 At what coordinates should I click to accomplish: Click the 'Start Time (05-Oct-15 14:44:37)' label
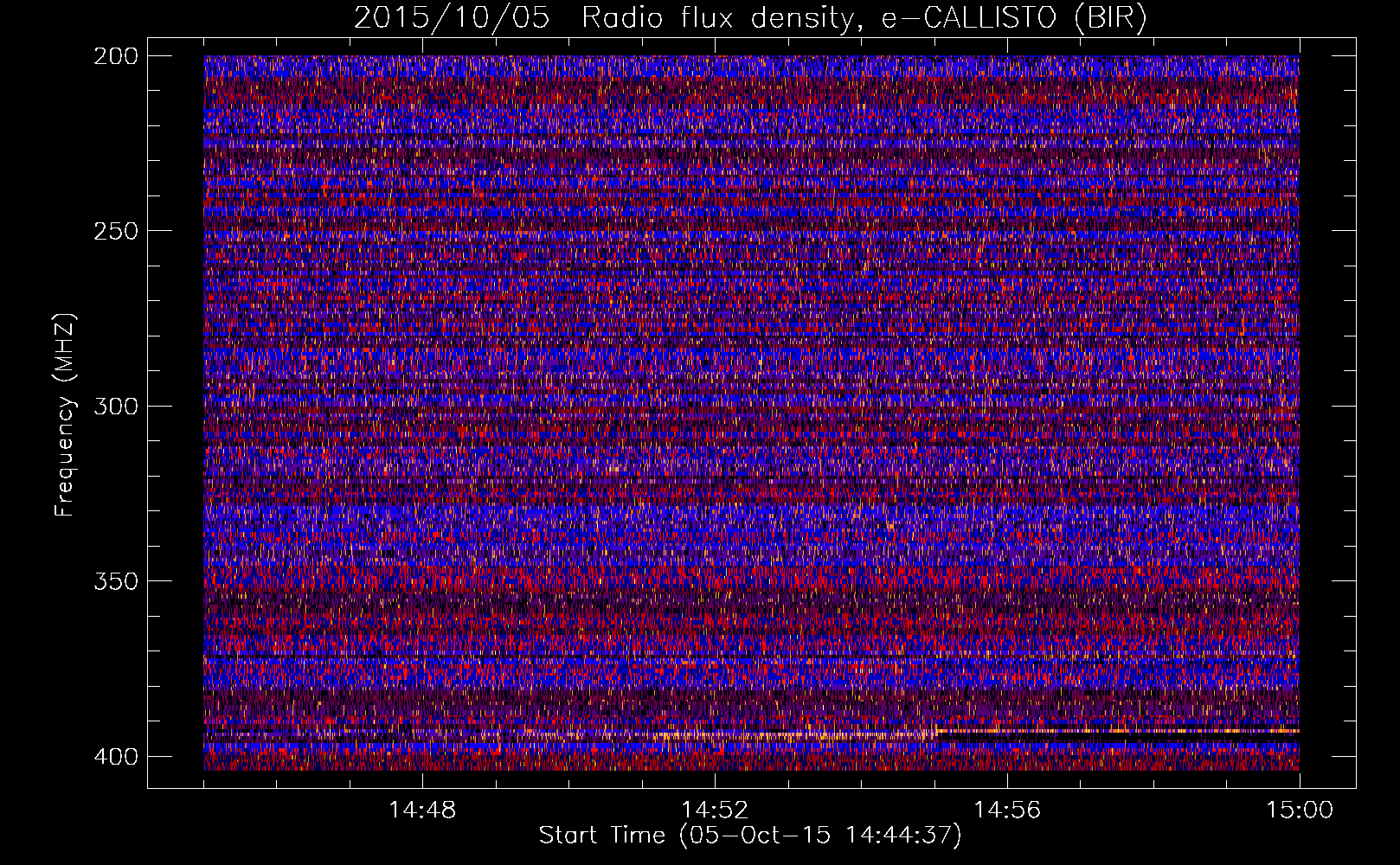coord(750,836)
